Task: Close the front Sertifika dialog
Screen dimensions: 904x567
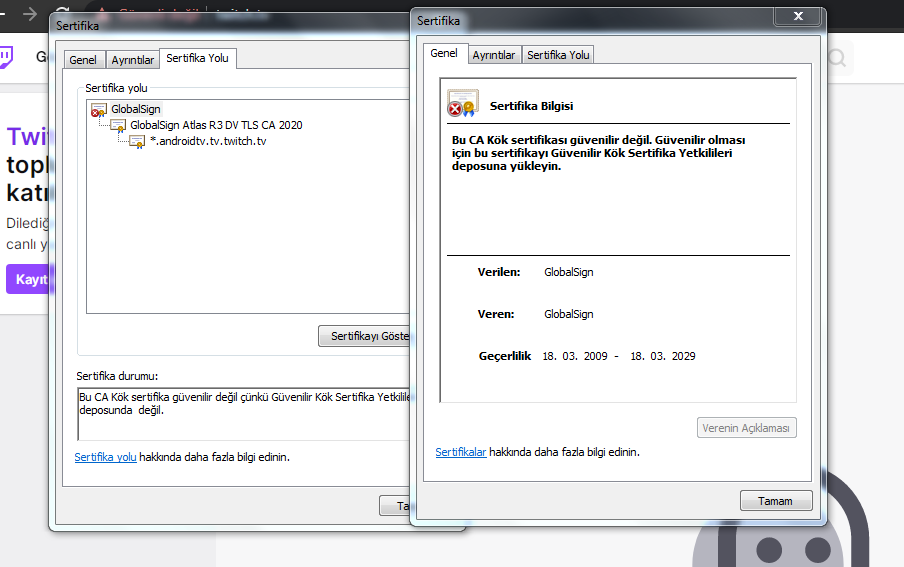Action: tap(798, 16)
